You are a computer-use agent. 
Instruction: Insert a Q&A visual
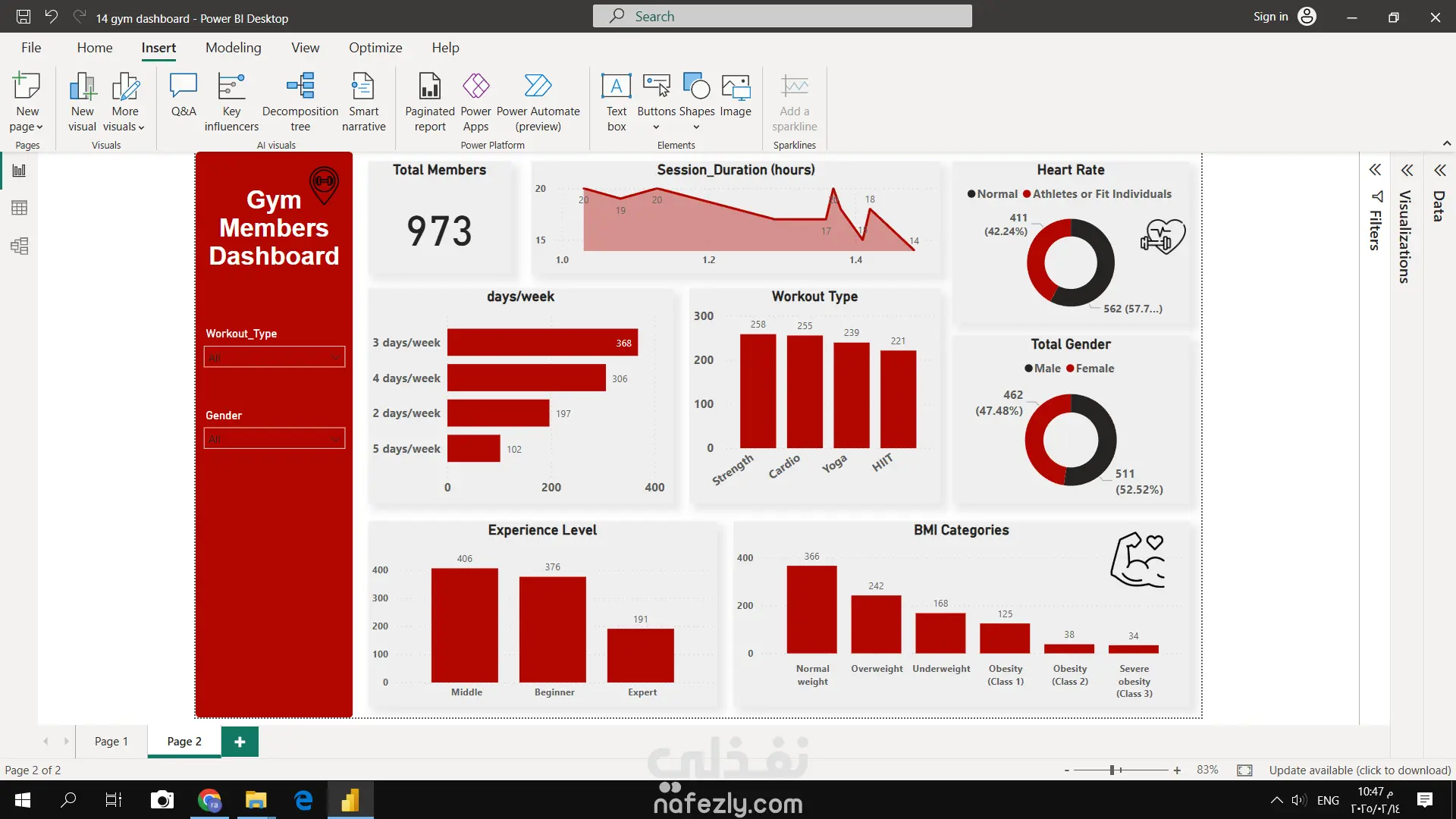tap(184, 95)
